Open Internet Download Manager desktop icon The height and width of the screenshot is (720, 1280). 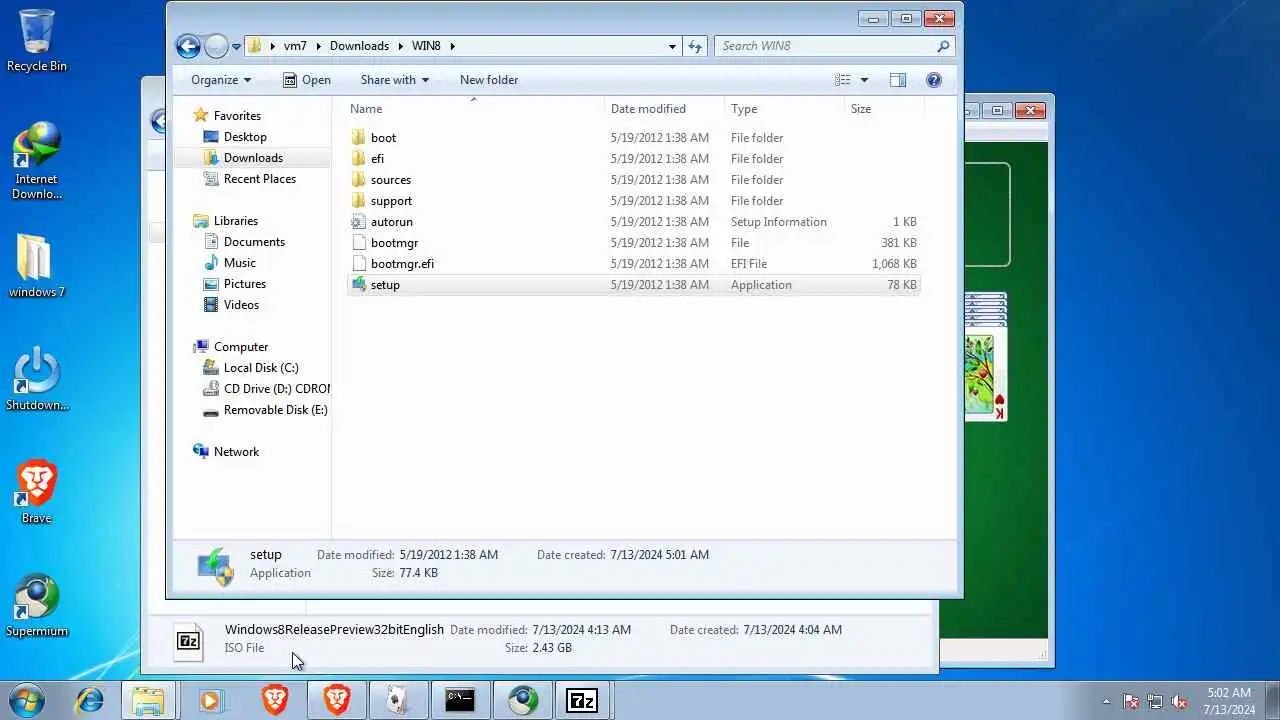37,160
